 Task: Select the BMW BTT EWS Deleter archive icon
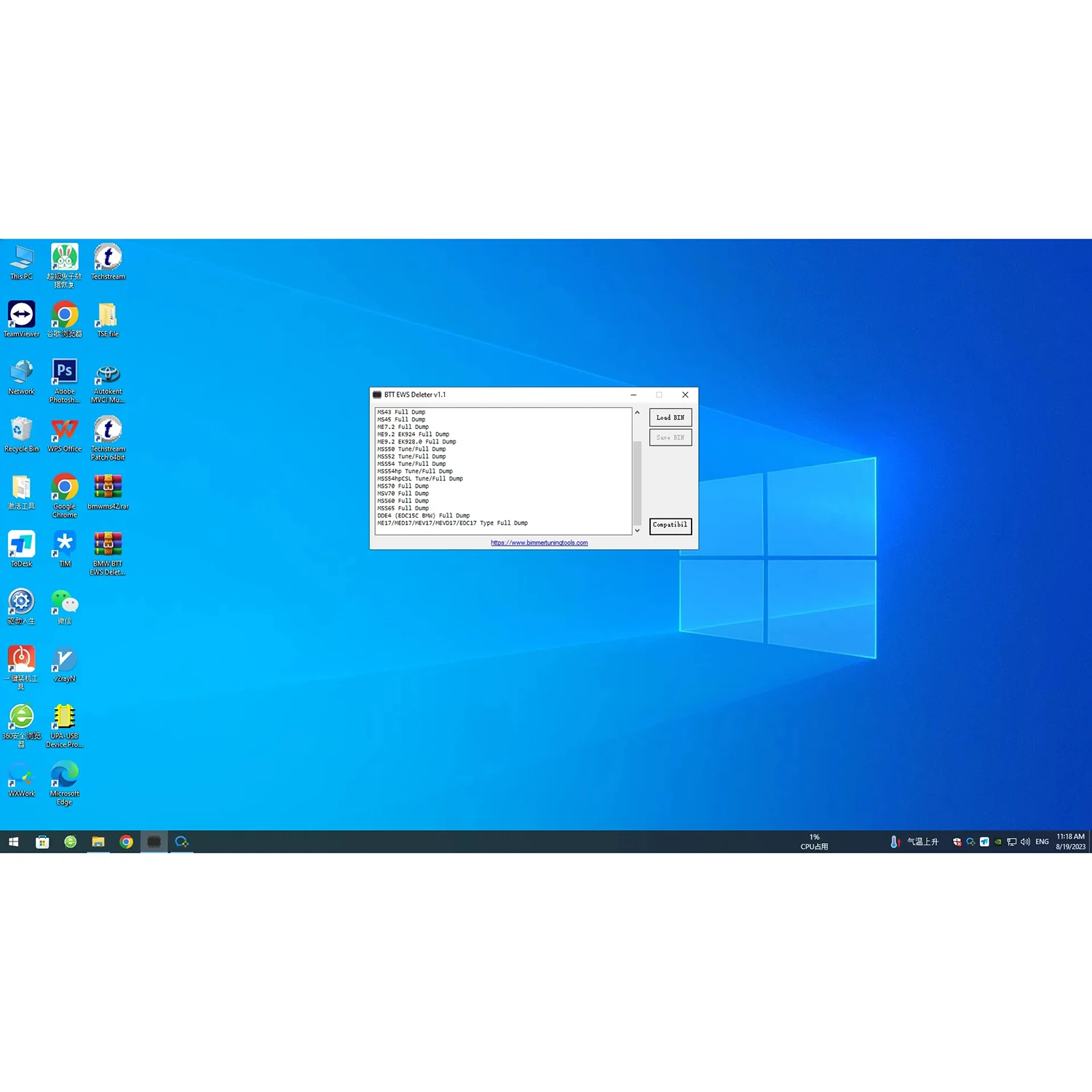coord(108,553)
